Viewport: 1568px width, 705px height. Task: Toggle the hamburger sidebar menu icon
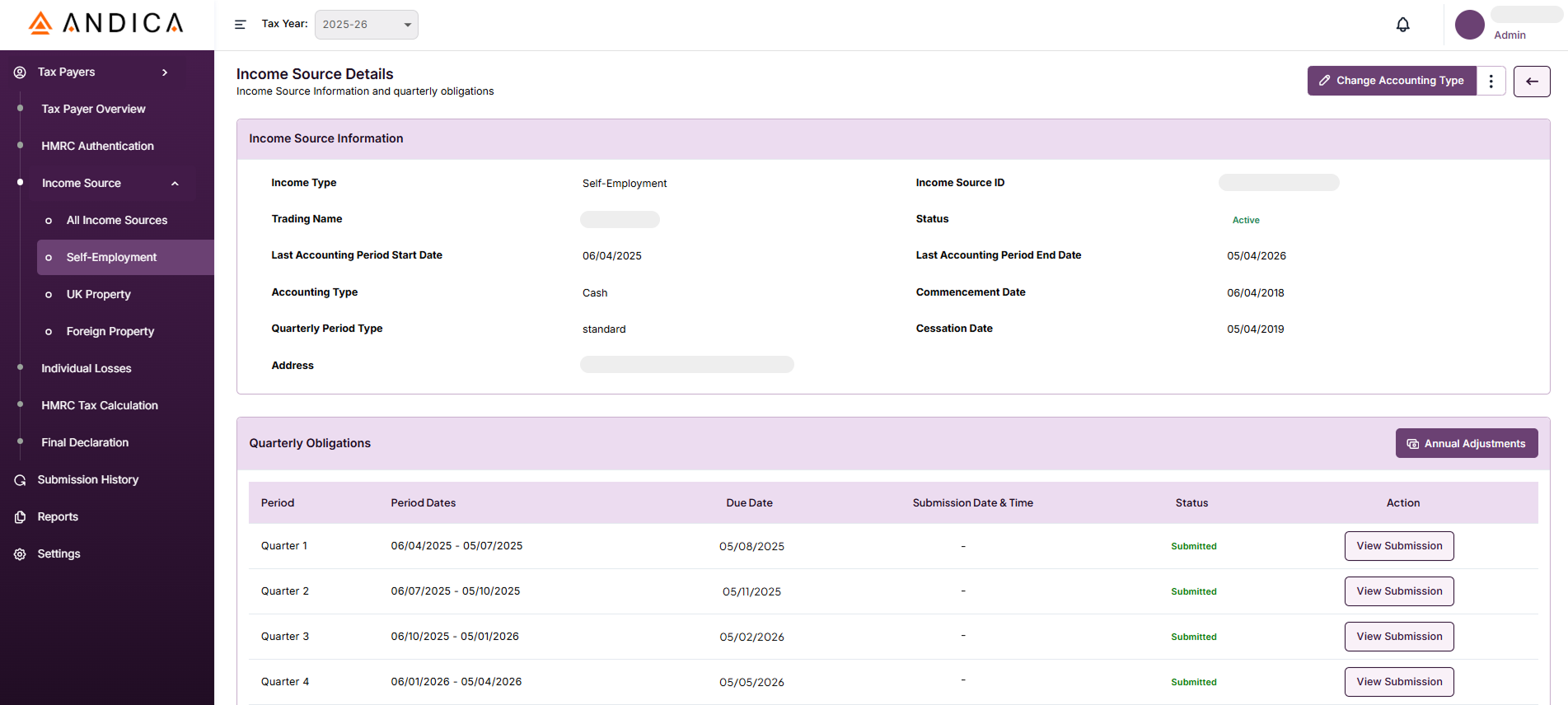tap(241, 25)
